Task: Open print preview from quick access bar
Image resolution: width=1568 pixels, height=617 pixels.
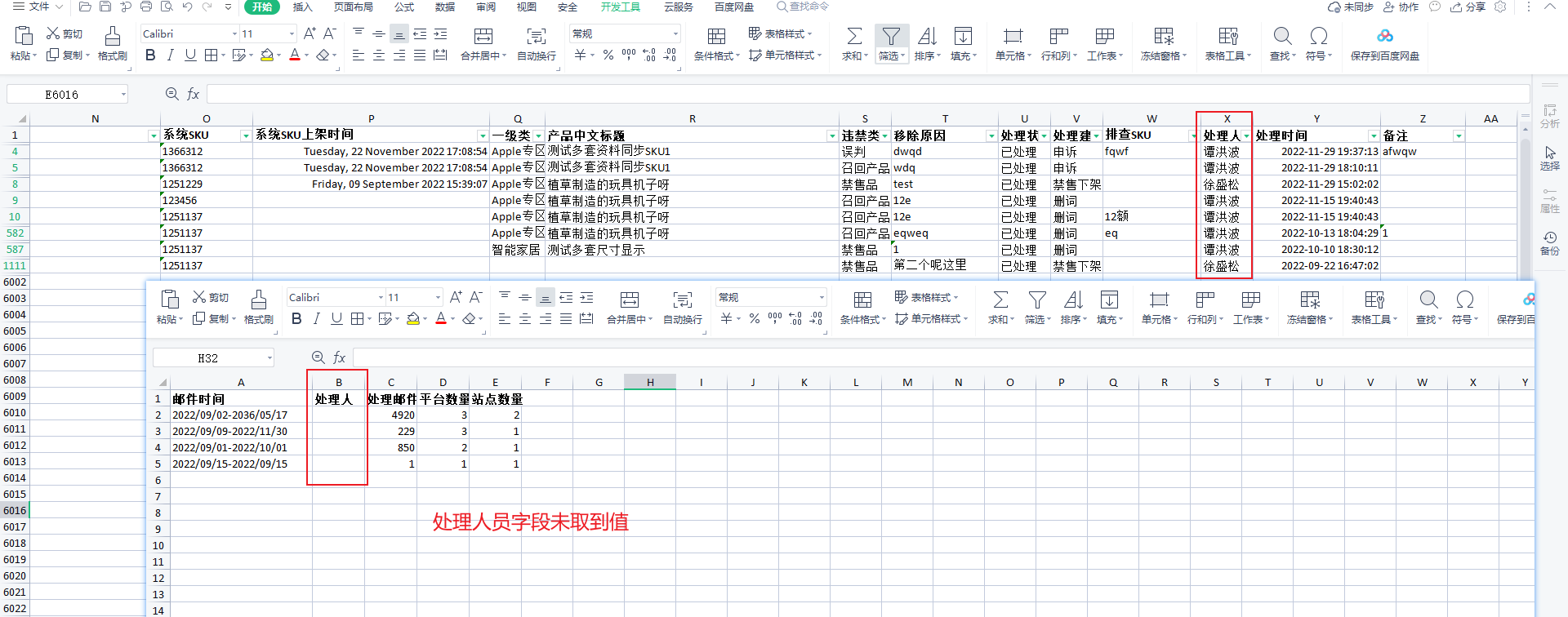Action: tap(167, 7)
